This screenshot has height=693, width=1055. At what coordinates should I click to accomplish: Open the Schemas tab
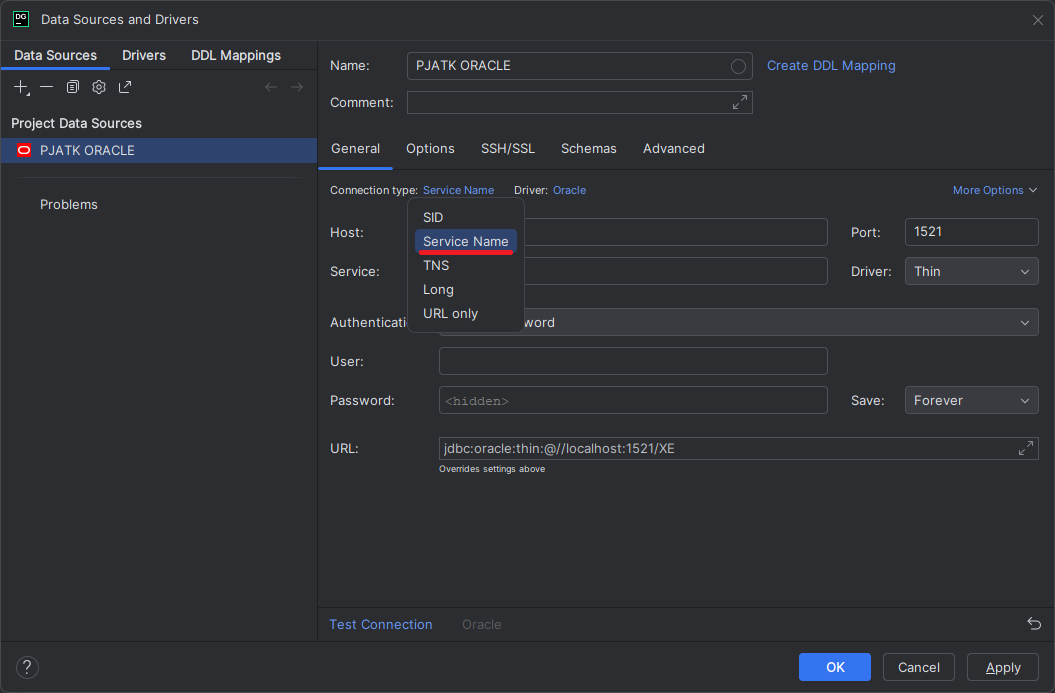point(589,149)
